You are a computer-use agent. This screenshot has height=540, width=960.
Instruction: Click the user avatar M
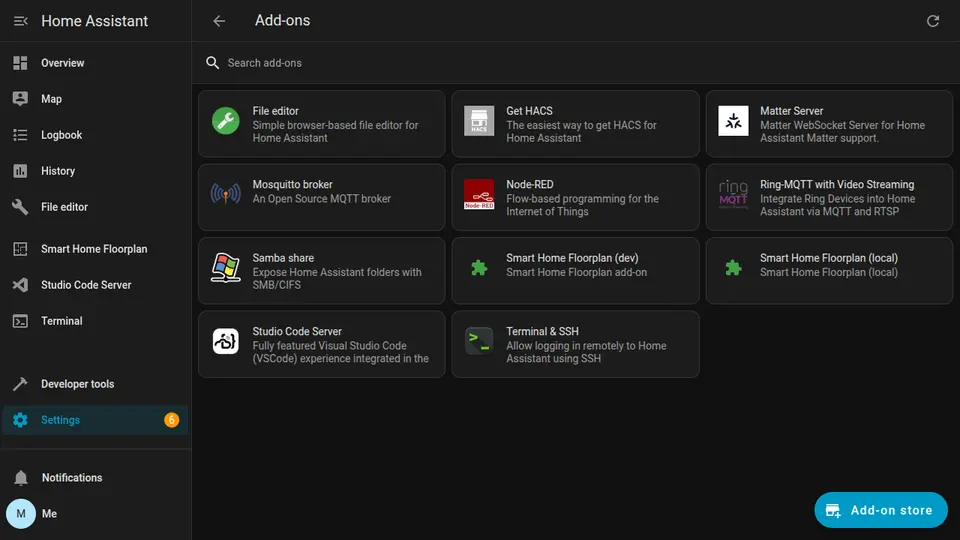[x=21, y=514]
